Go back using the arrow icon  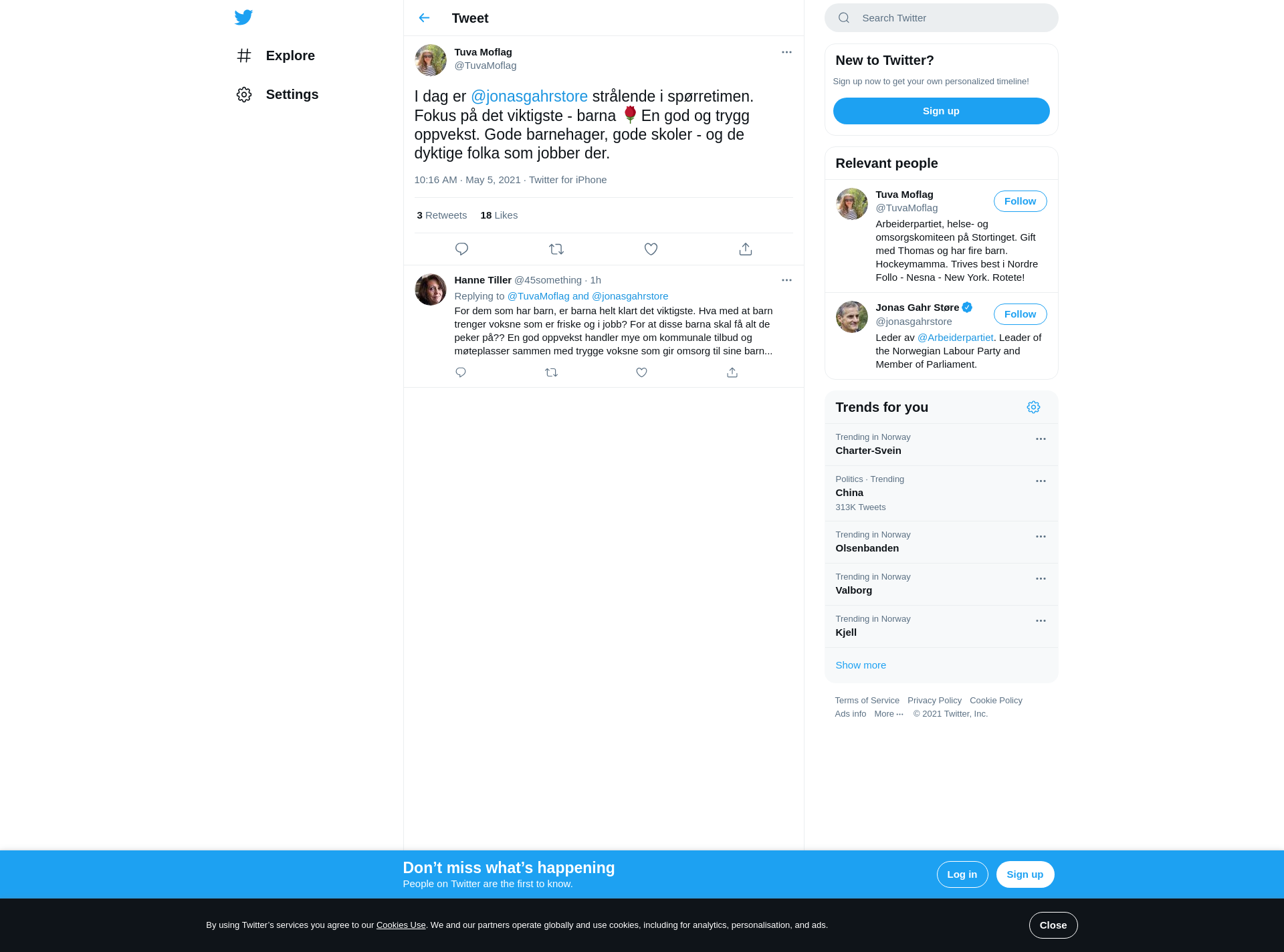424,18
